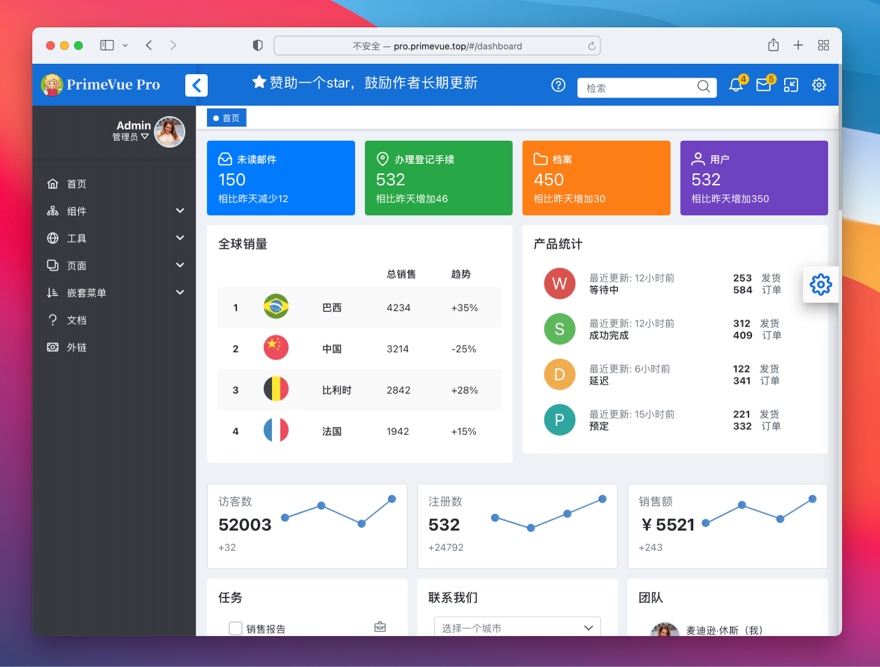Screen dimensions: 880x667
Task: Check the 销售报告 task checkbox
Action: pos(236,628)
